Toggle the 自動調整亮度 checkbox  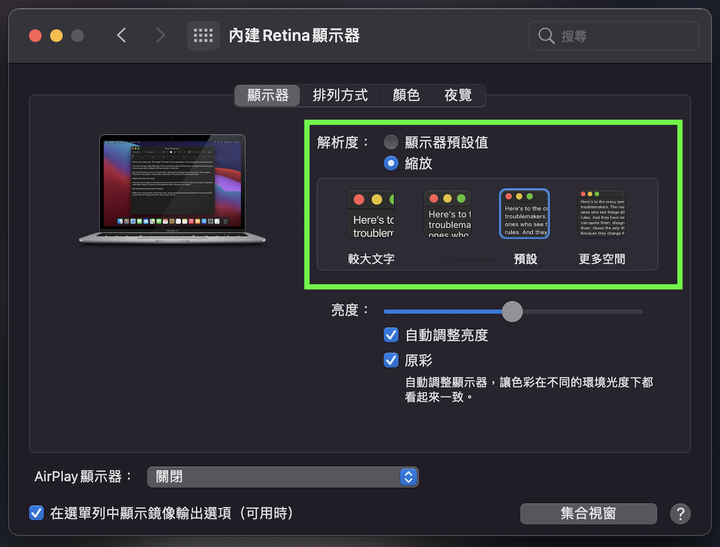pyautogui.click(x=391, y=335)
